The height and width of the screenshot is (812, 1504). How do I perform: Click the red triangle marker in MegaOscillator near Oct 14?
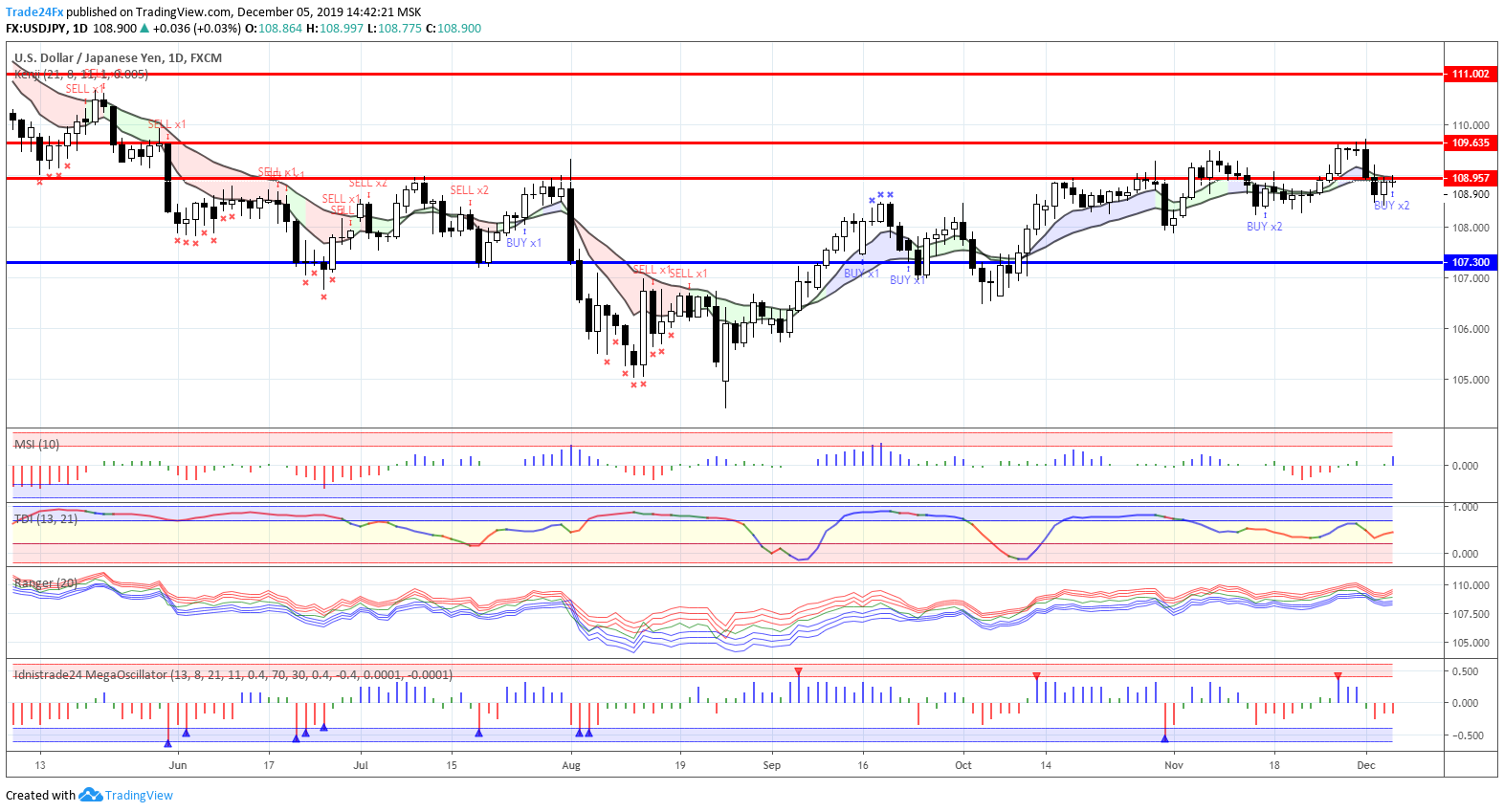point(1036,676)
